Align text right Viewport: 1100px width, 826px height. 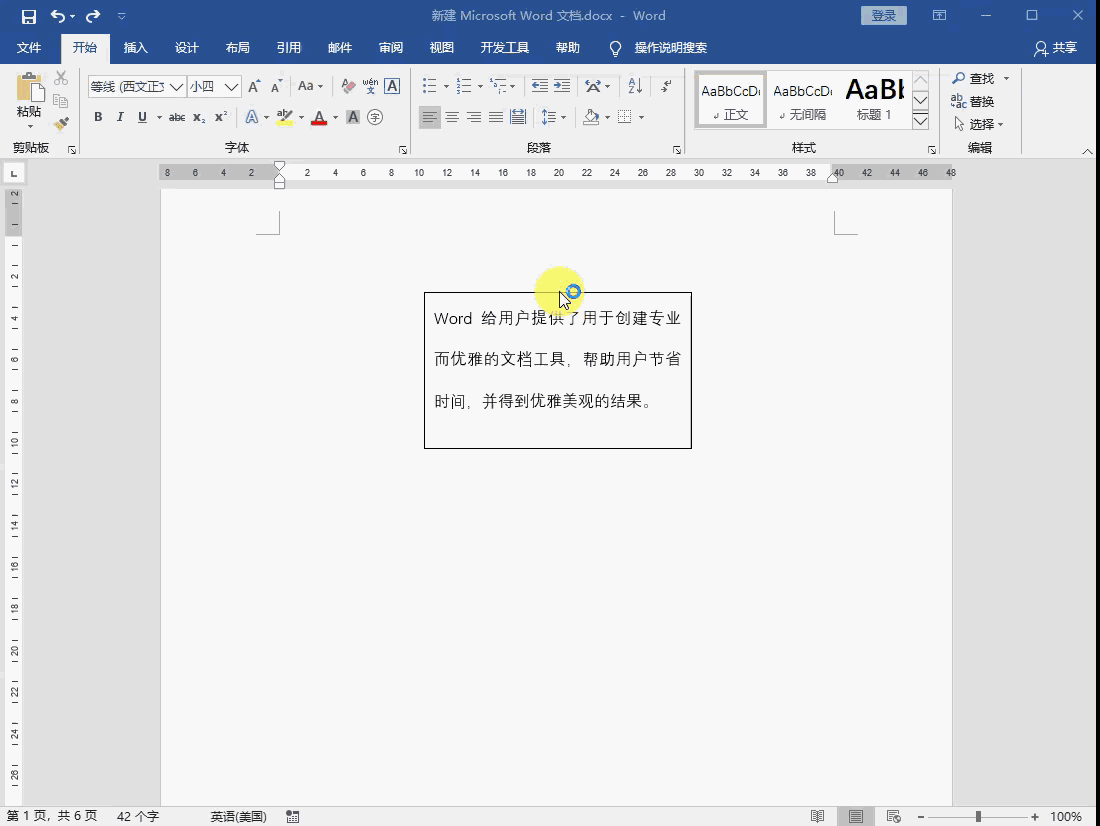pos(474,117)
